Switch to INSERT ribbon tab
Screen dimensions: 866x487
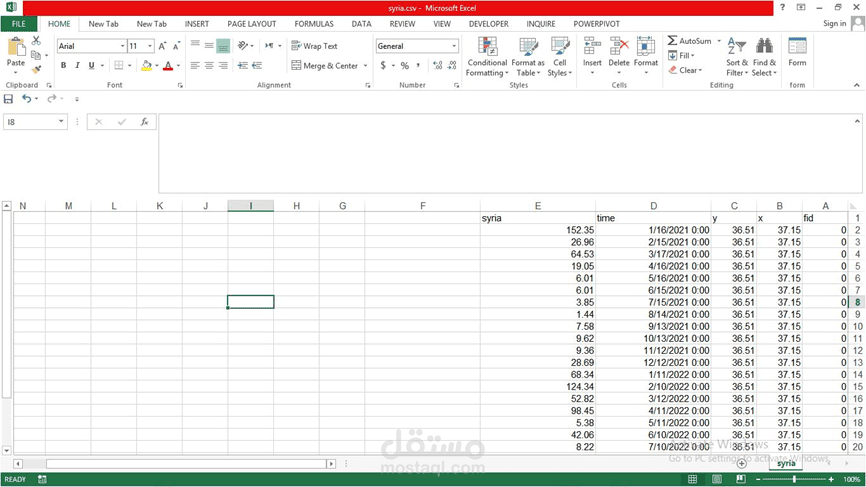[197, 24]
